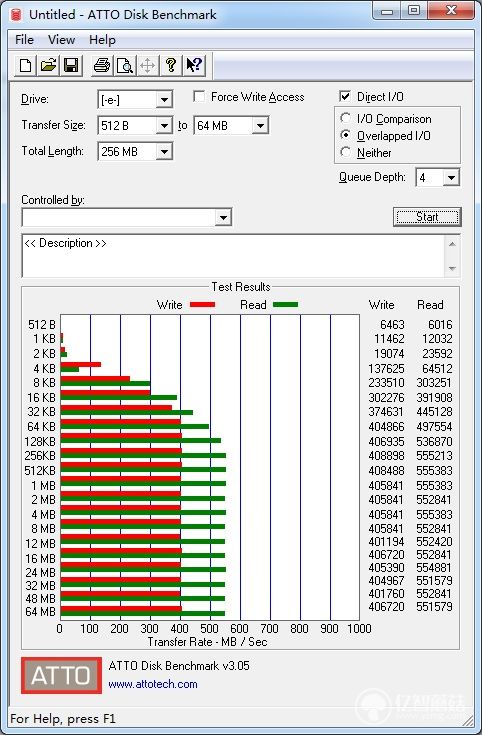Uncheck the Direct I/O checkbox
This screenshot has height=735, width=482.
coord(345,97)
